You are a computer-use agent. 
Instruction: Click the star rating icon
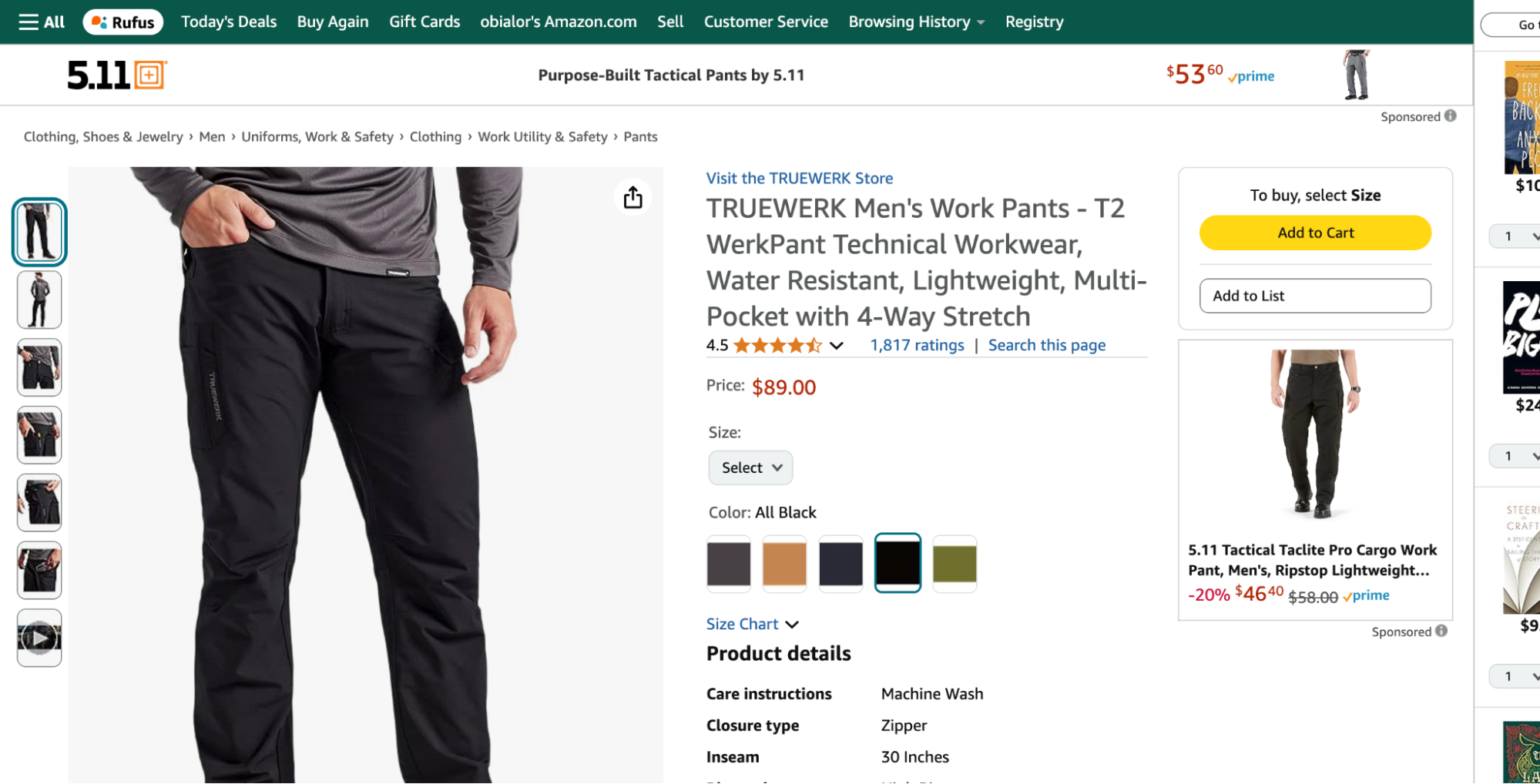click(775, 345)
